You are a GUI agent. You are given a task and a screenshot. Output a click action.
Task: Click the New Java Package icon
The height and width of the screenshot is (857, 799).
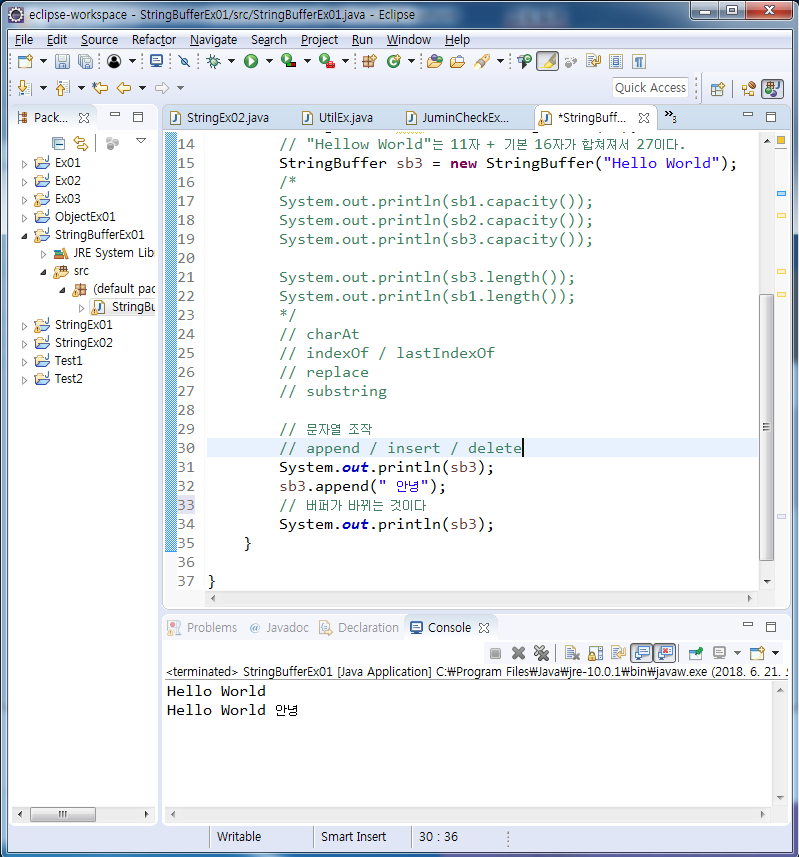(369, 61)
